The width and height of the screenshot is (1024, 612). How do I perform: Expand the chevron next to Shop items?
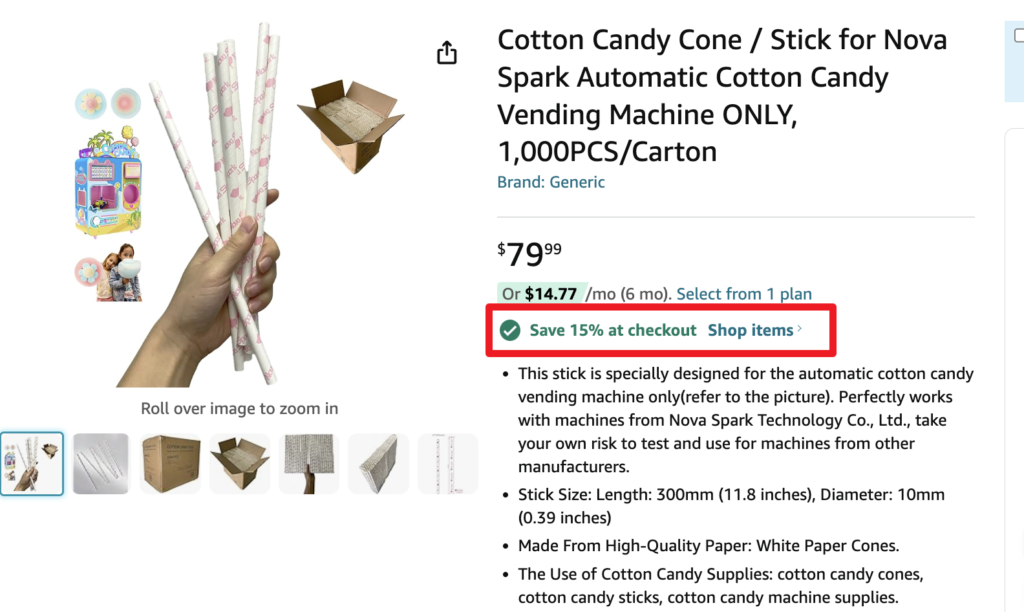[x=799, y=329]
